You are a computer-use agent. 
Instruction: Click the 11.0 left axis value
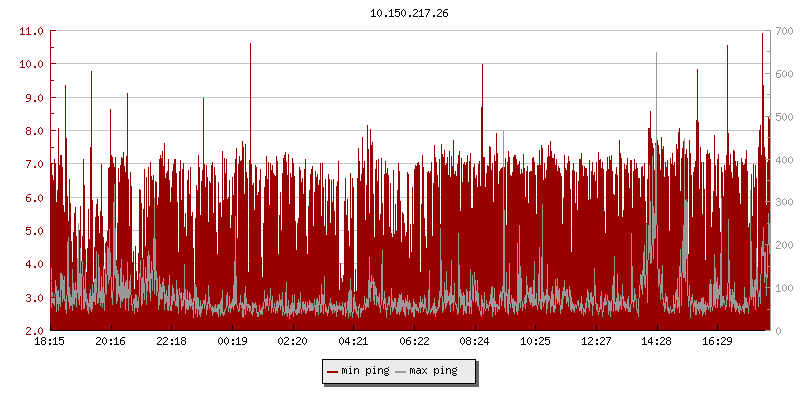[x=31, y=31]
